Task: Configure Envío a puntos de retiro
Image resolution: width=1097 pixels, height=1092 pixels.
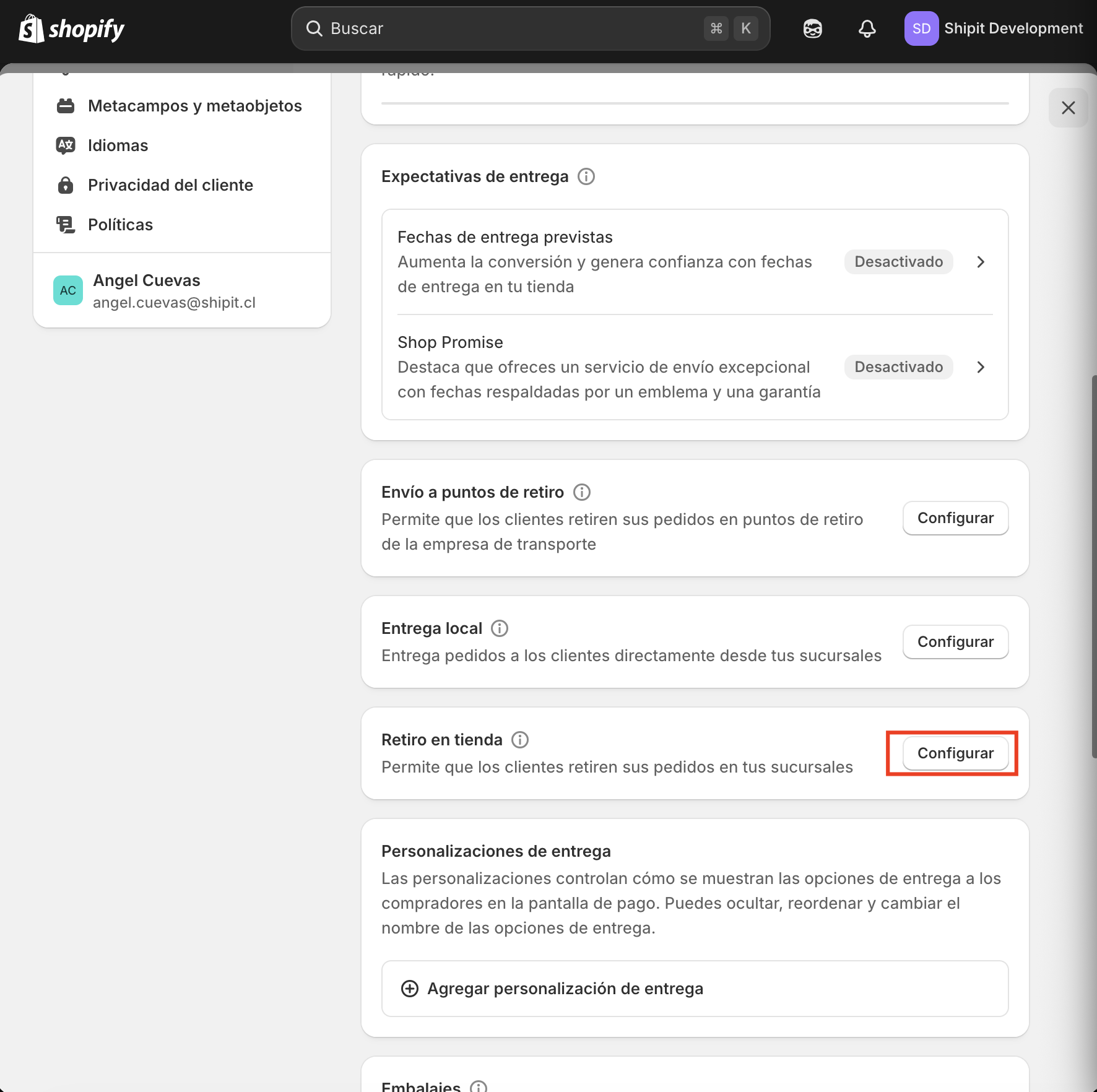Action: [955, 518]
